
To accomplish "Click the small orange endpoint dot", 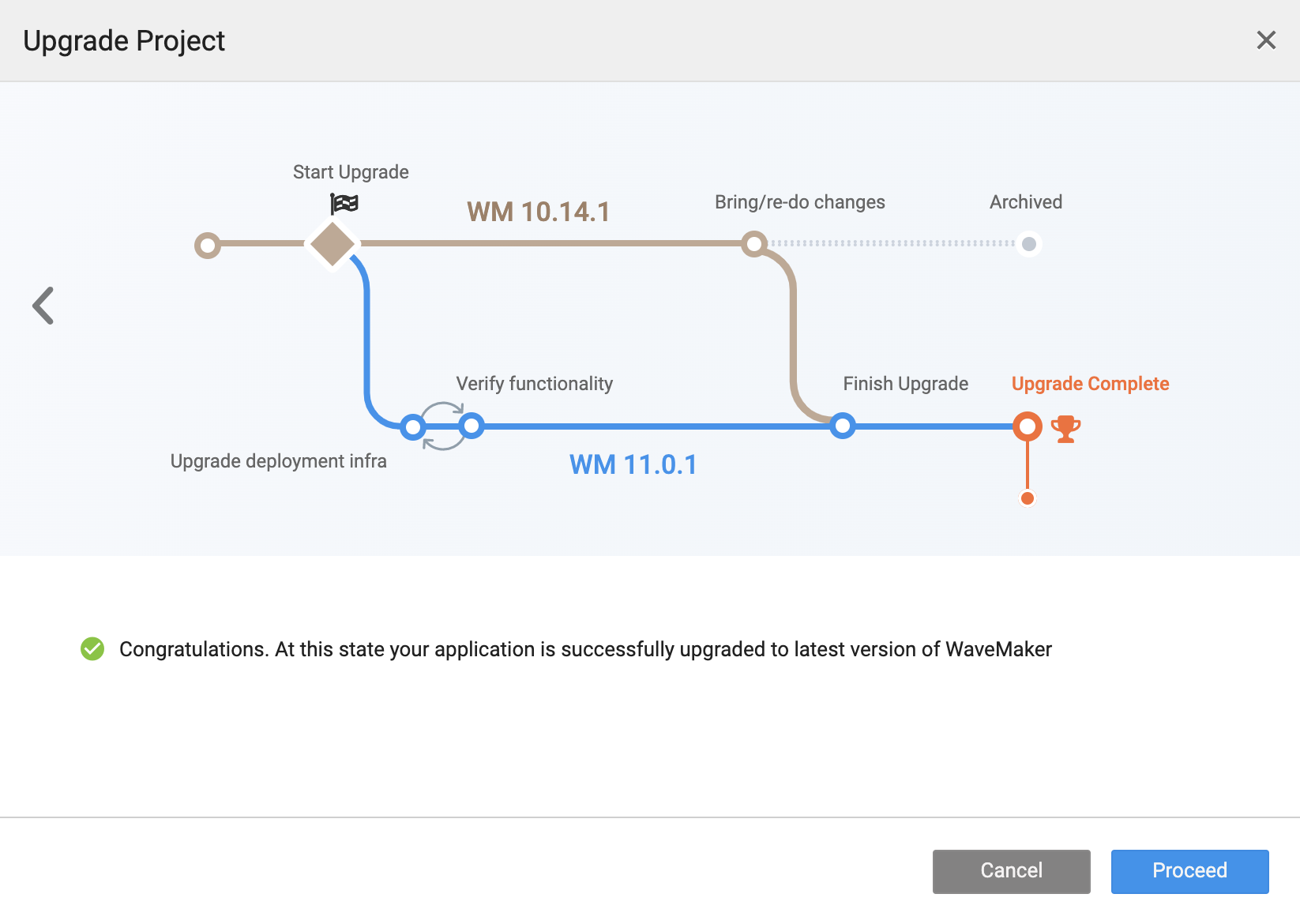I will pos(1027,498).
